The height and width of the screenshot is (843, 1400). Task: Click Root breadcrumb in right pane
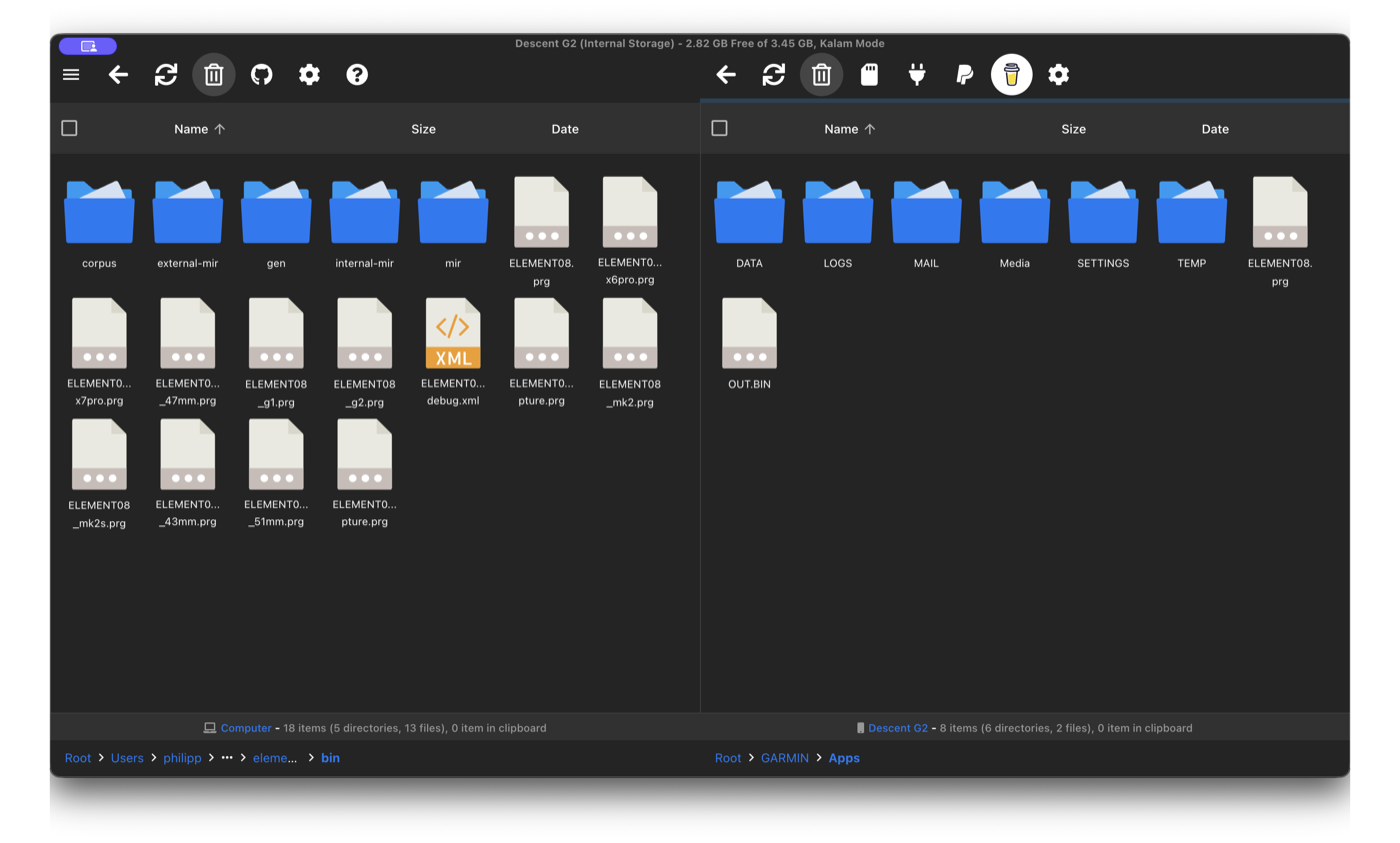pos(728,758)
